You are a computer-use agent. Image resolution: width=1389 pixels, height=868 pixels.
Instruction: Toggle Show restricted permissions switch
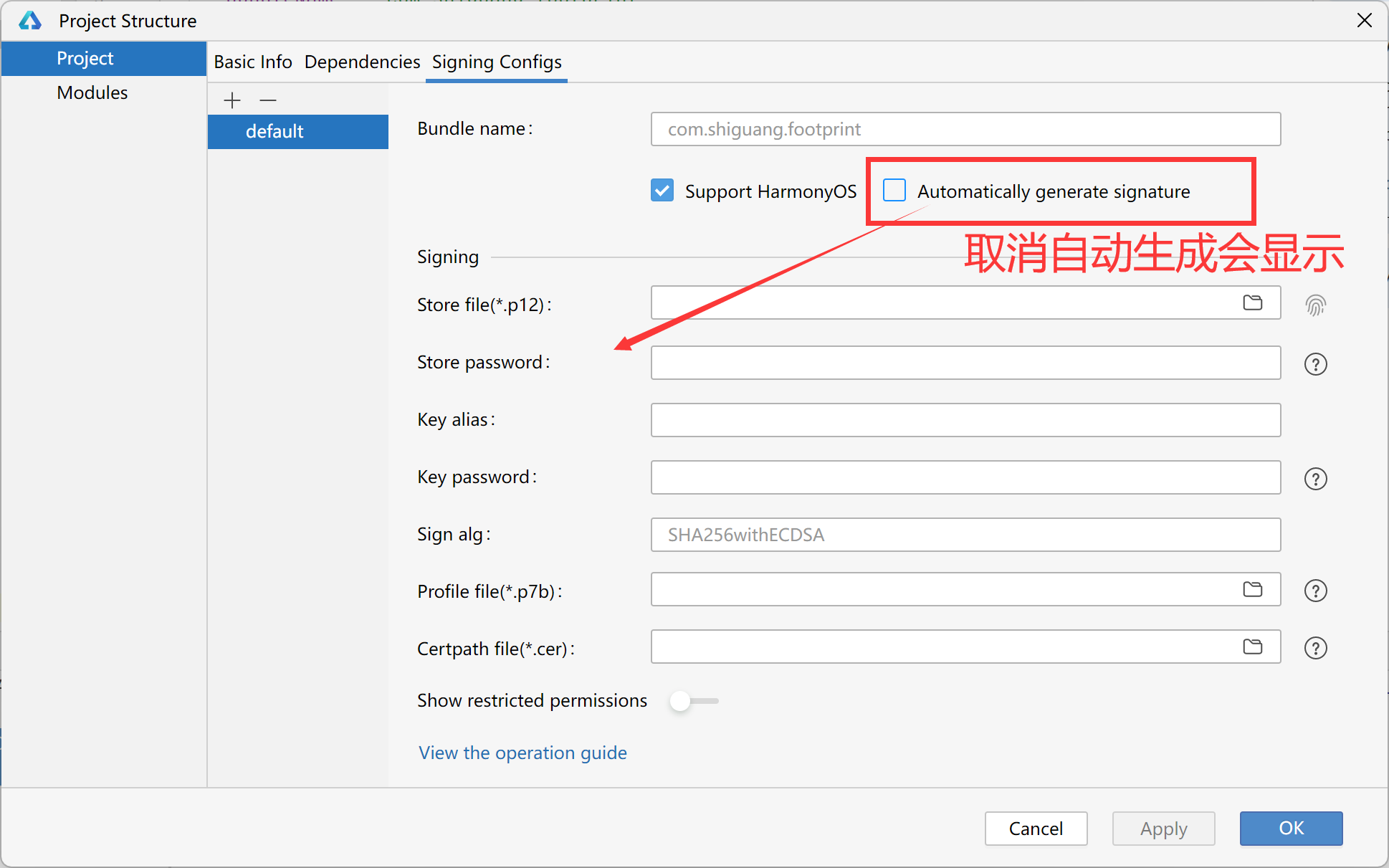(692, 701)
